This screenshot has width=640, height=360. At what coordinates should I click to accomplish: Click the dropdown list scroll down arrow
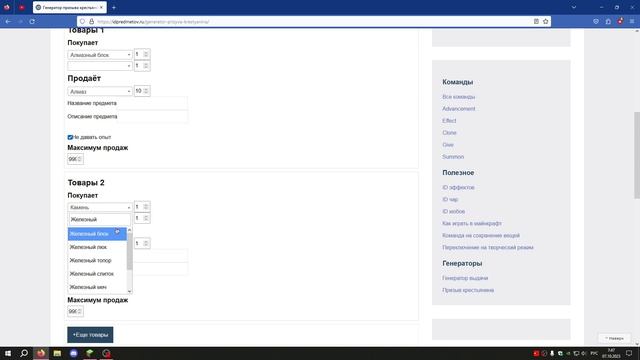[129, 291]
